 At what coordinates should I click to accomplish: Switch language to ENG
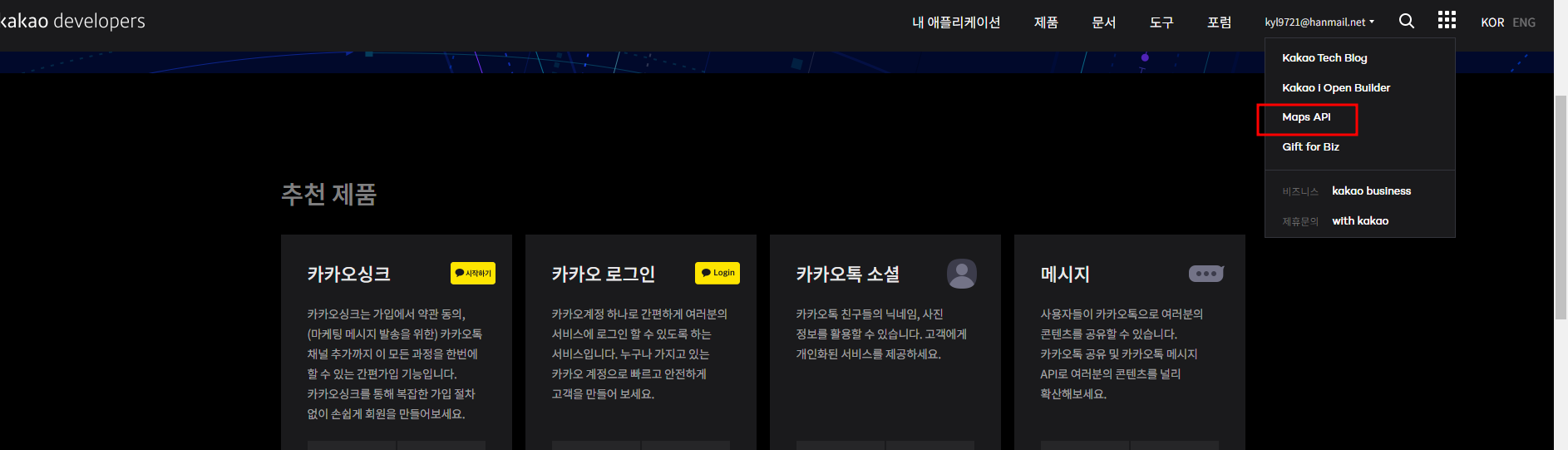click(1524, 22)
